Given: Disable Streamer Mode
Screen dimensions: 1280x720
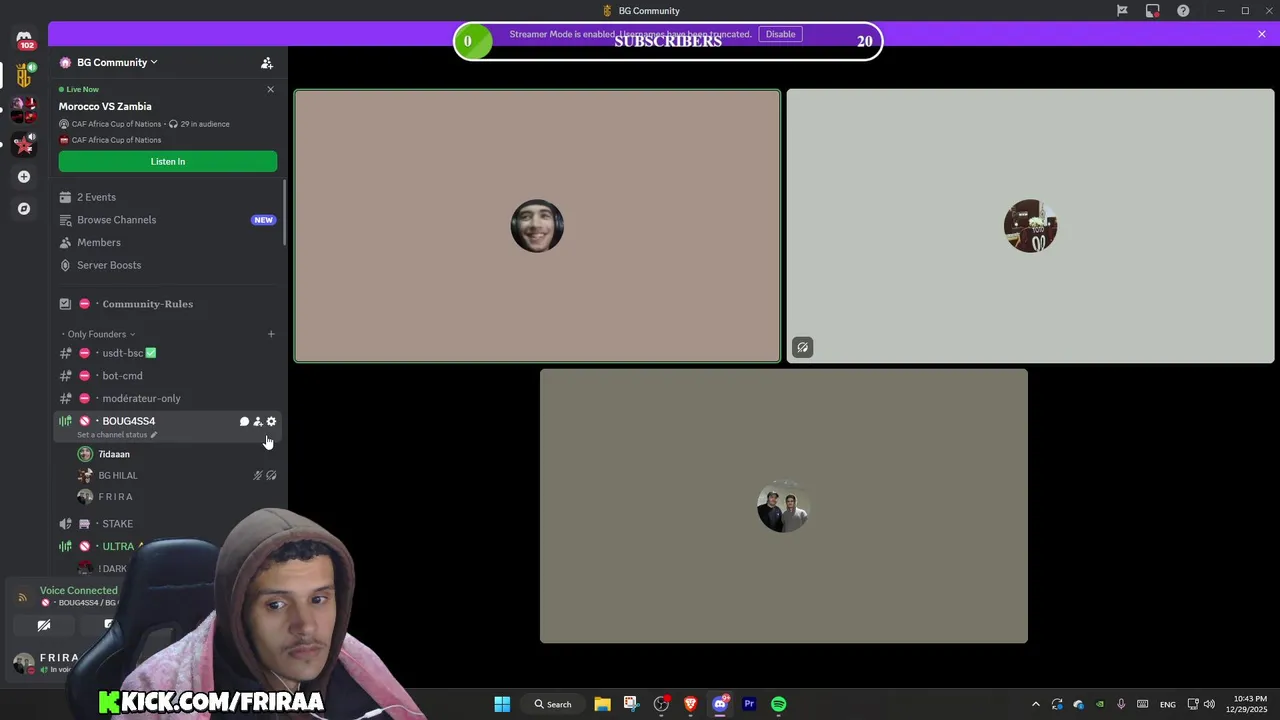Looking at the screenshot, I should pos(780,34).
